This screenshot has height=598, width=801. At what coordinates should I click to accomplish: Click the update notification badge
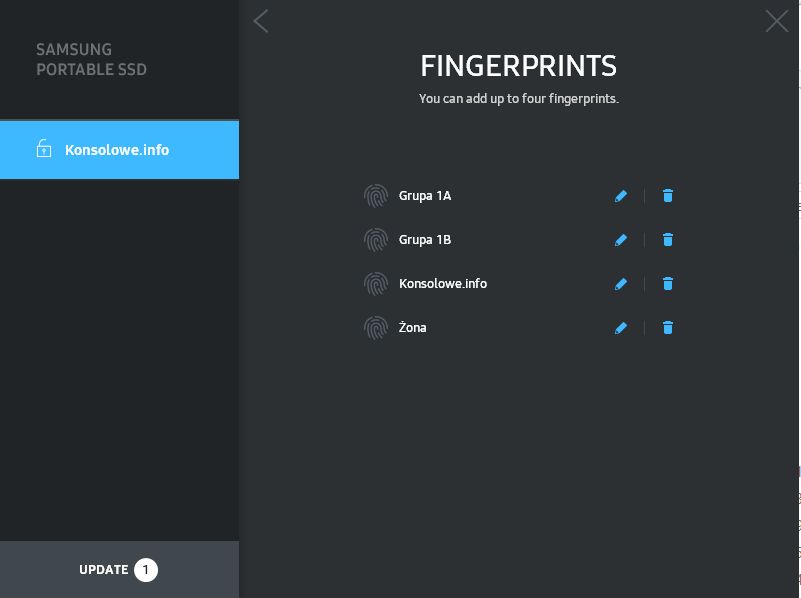(x=146, y=570)
